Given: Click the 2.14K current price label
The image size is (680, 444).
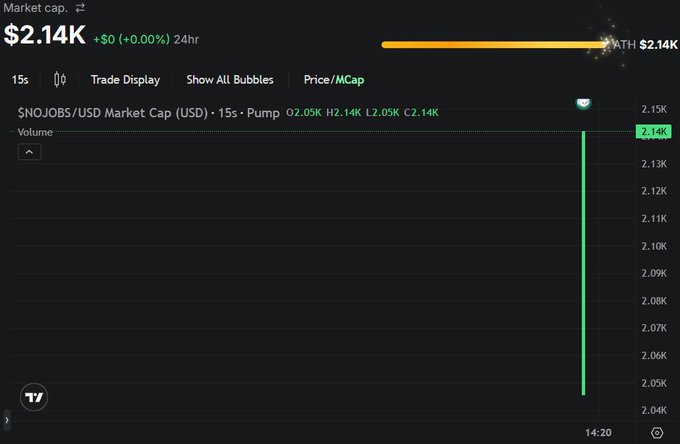Looking at the screenshot, I should pyautogui.click(x=654, y=131).
